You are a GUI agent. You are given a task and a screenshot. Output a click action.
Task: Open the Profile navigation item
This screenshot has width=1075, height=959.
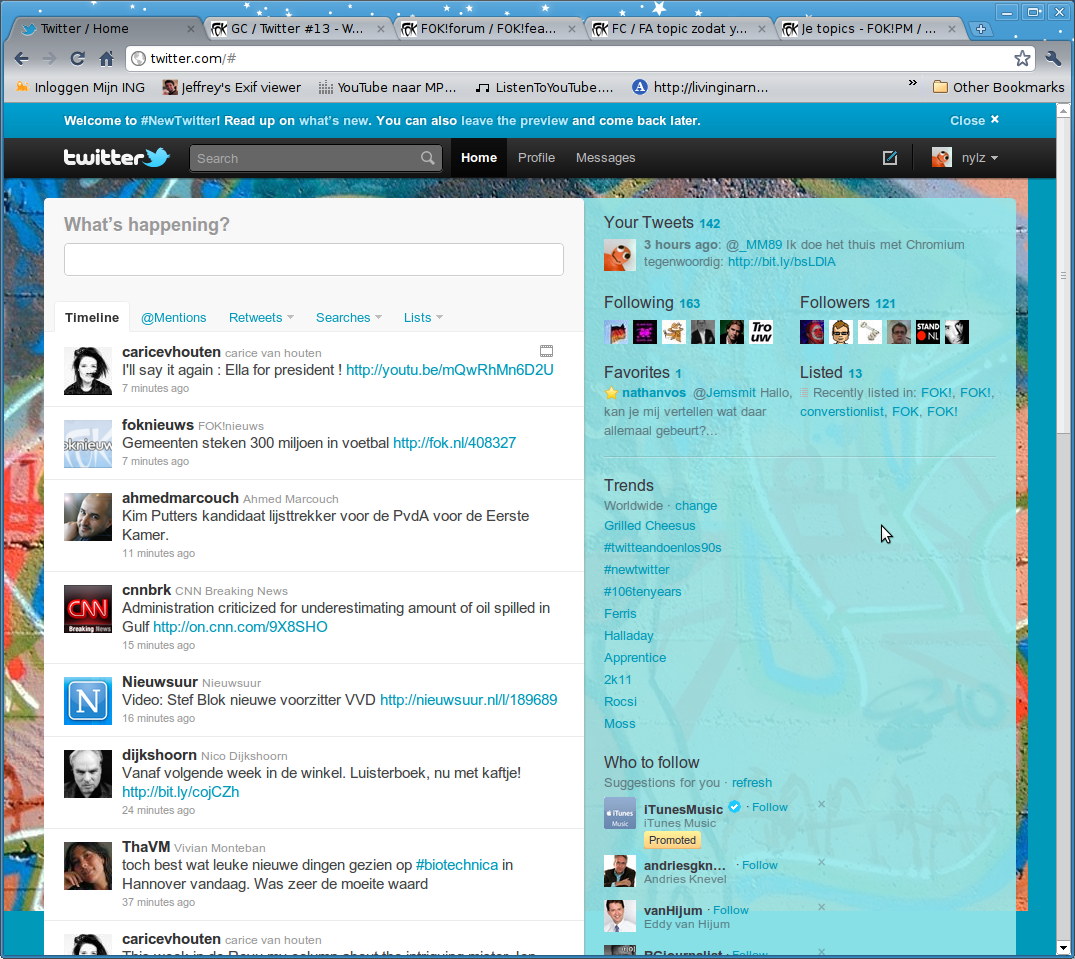coord(536,158)
